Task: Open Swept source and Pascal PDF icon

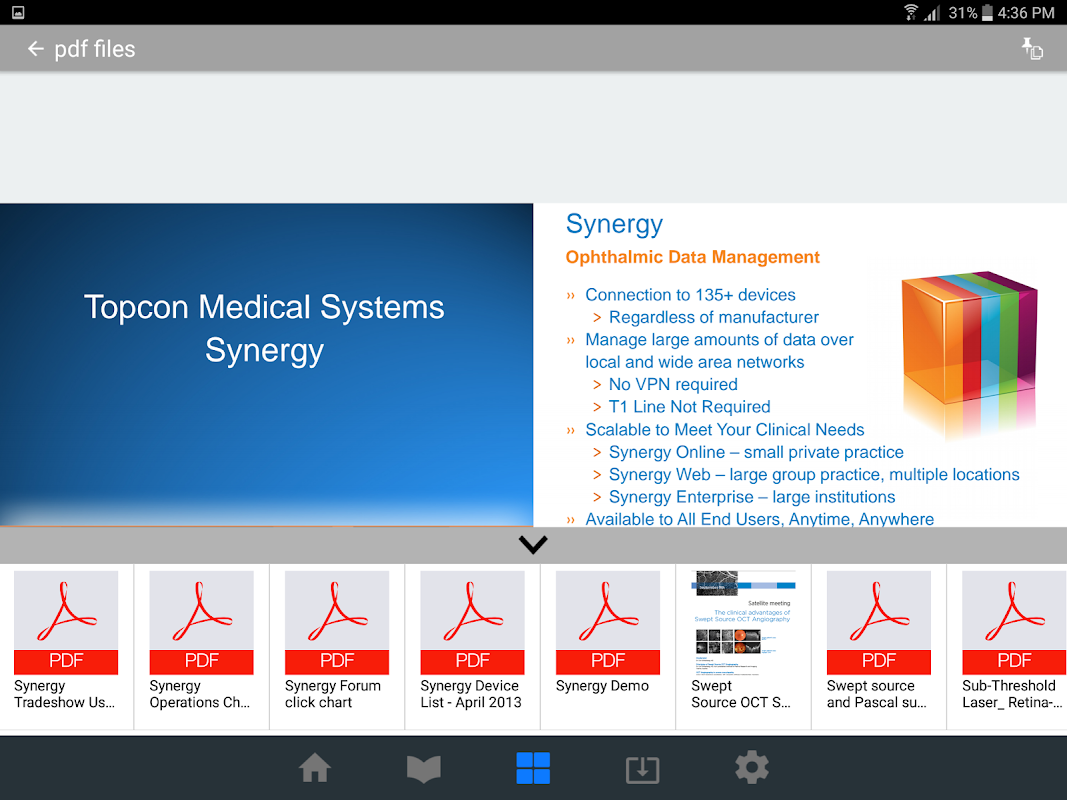Action: (x=879, y=622)
